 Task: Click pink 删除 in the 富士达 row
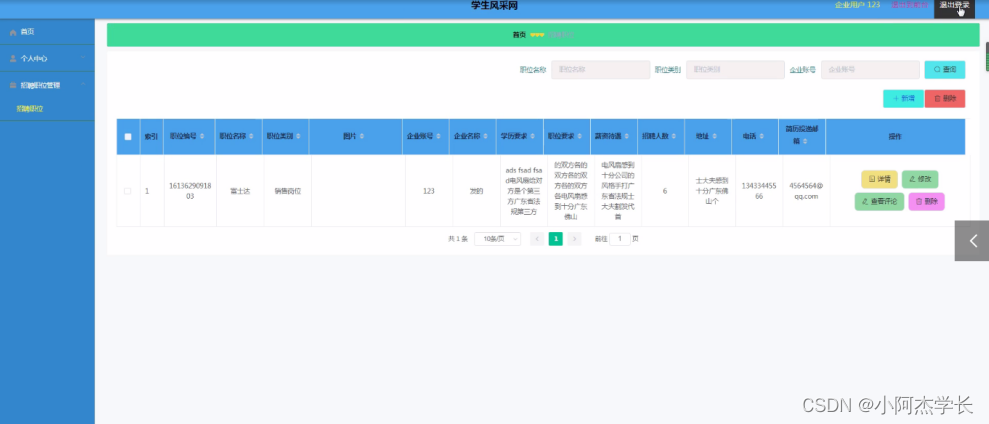(x=927, y=201)
